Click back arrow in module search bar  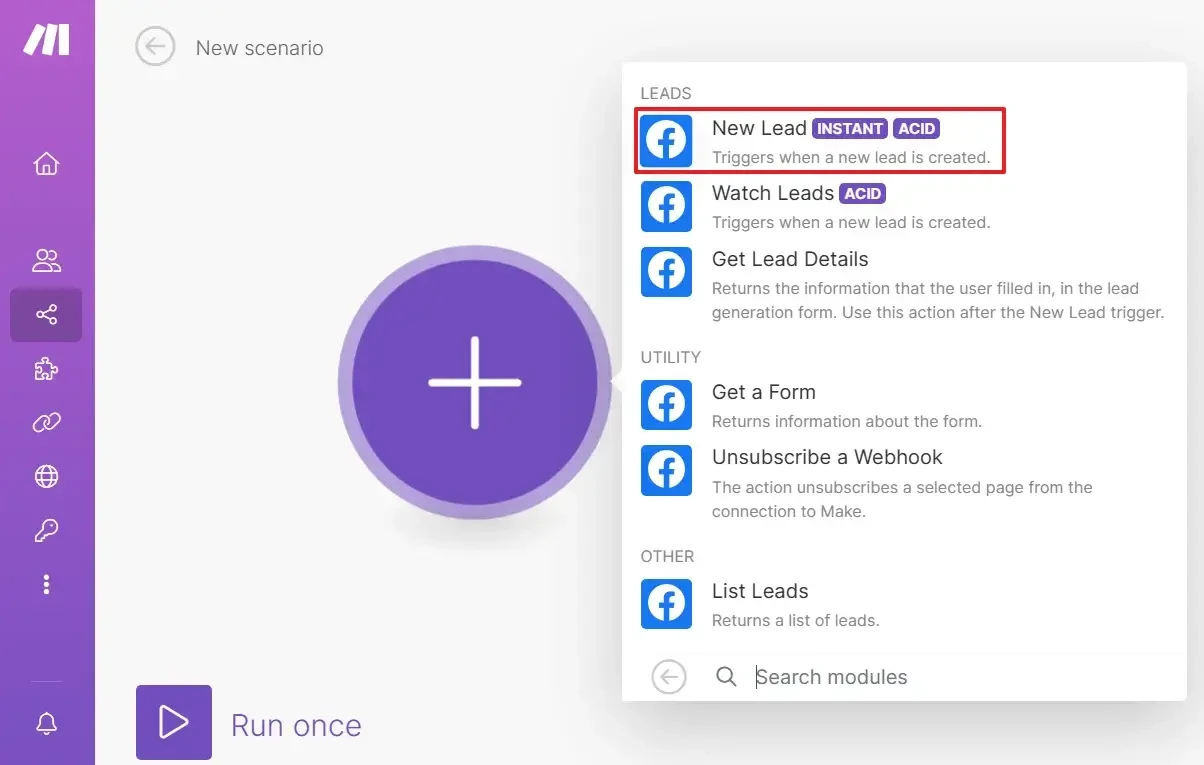pos(669,677)
